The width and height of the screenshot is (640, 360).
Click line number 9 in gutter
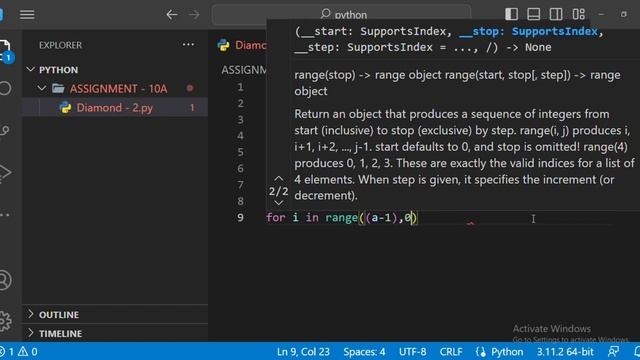click(240, 218)
